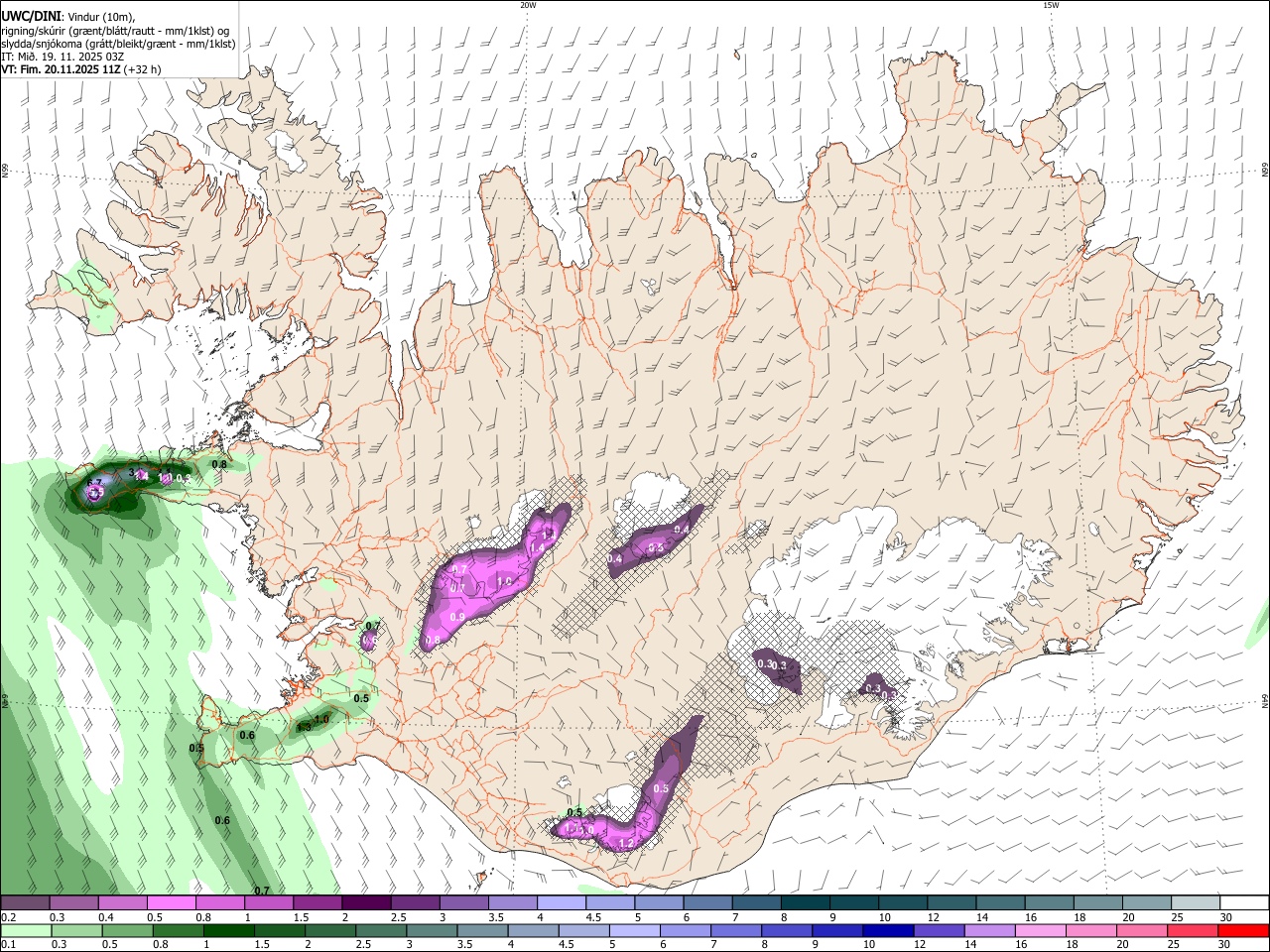Pick bottom legend swatch between 25 and 30
1270x952 pixels.
point(1194,930)
